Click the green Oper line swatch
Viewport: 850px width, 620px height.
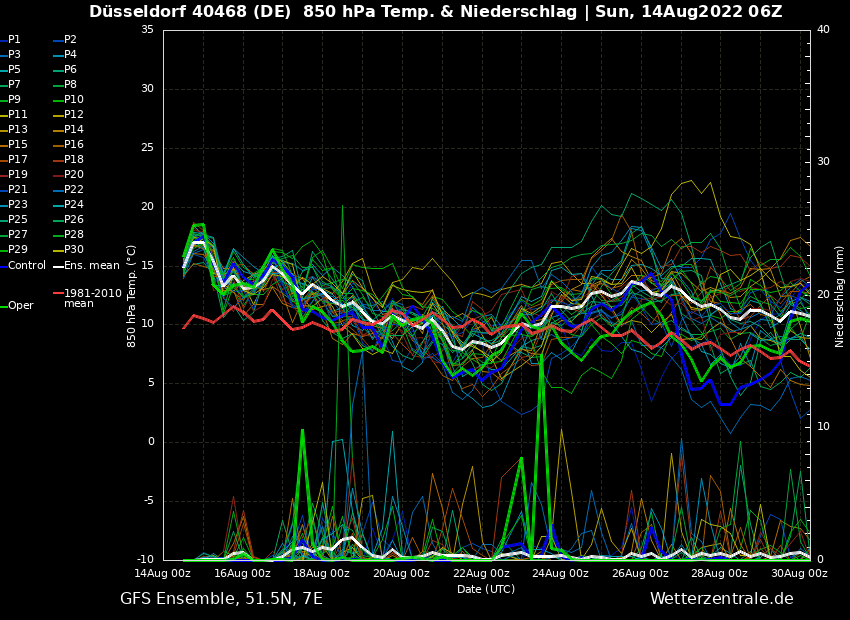click(x=3, y=306)
